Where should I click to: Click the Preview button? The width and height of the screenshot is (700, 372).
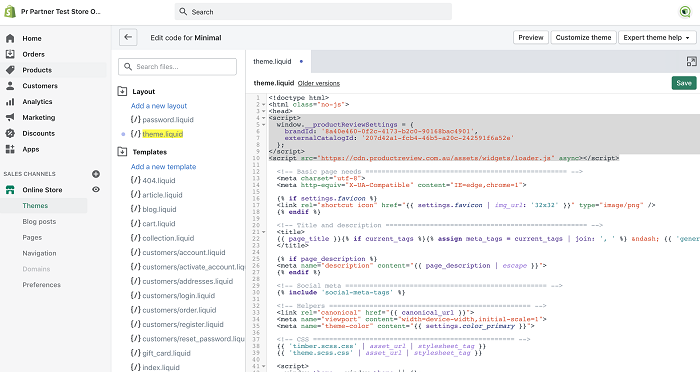pyautogui.click(x=531, y=38)
